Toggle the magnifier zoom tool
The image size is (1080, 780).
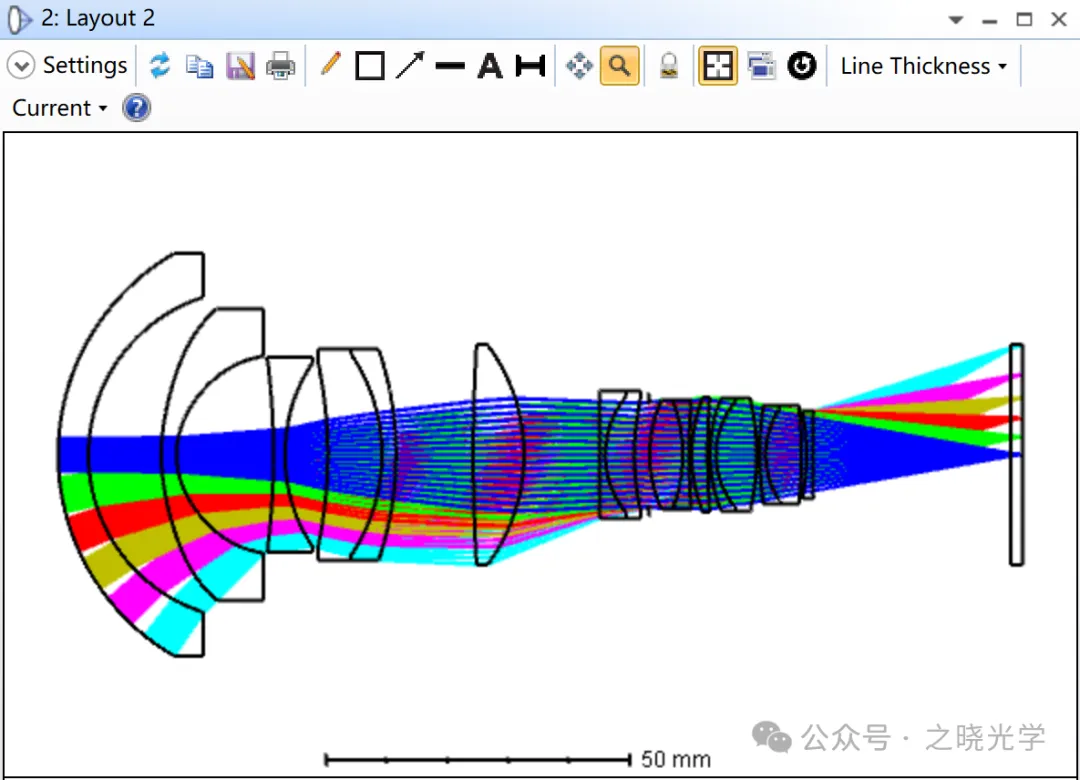click(620, 67)
